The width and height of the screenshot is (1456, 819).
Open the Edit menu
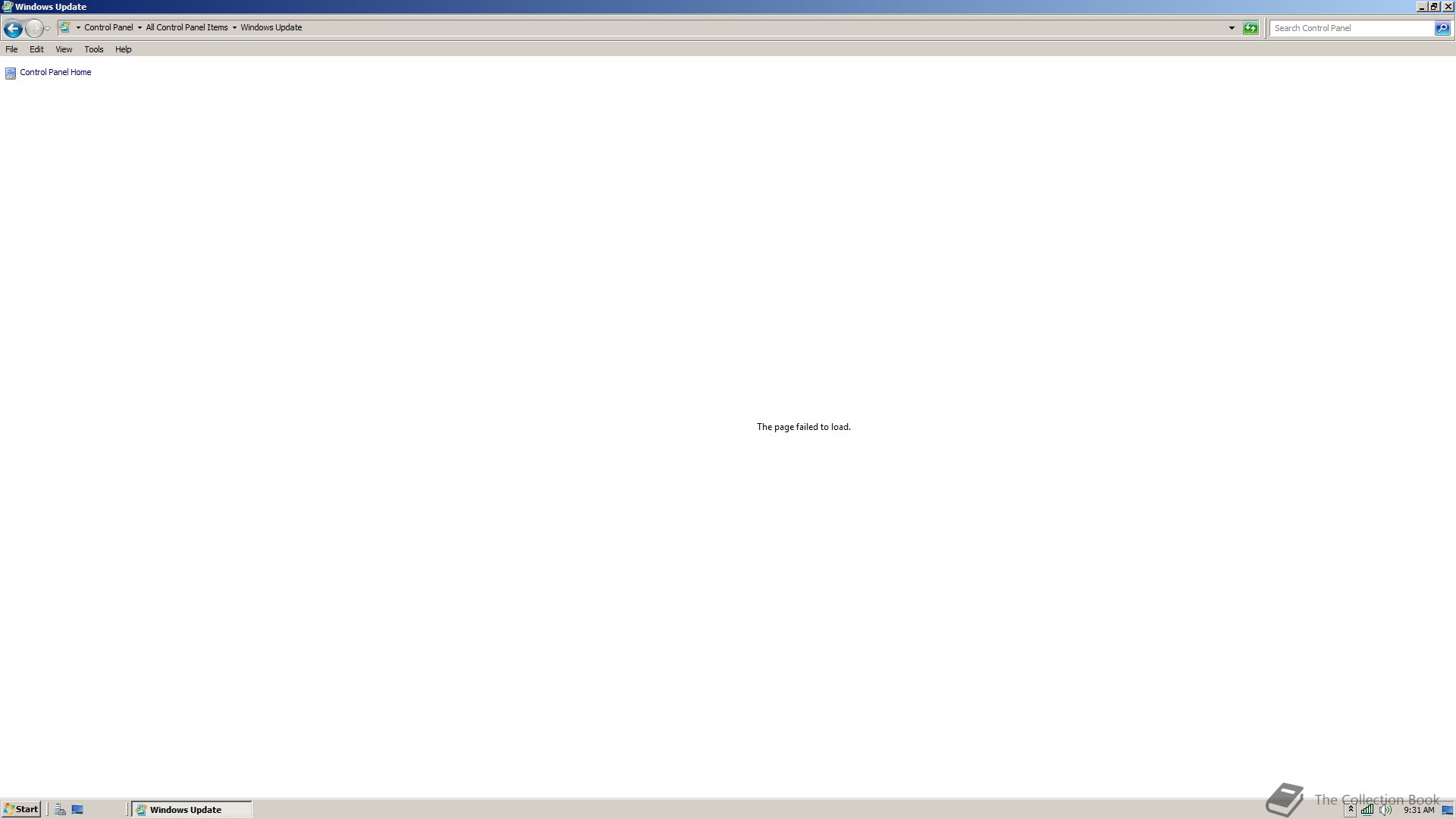[x=36, y=49]
